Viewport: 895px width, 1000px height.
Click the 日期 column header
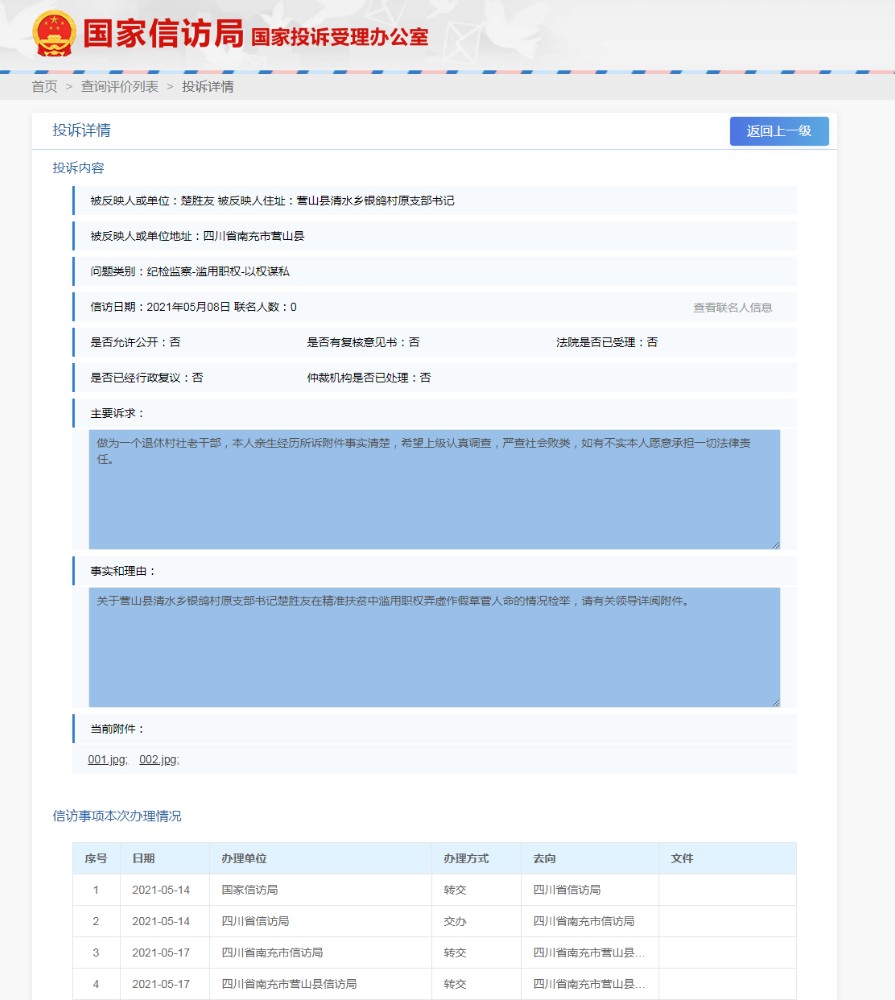click(143, 859)
